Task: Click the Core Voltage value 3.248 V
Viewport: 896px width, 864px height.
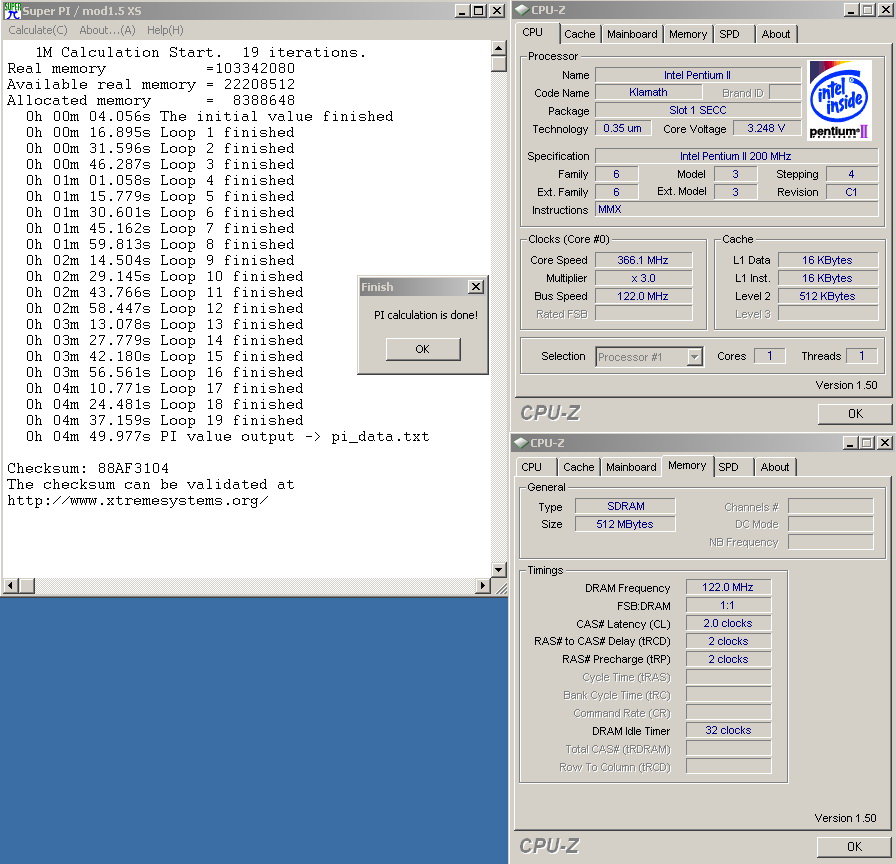Action: (766, 128)
